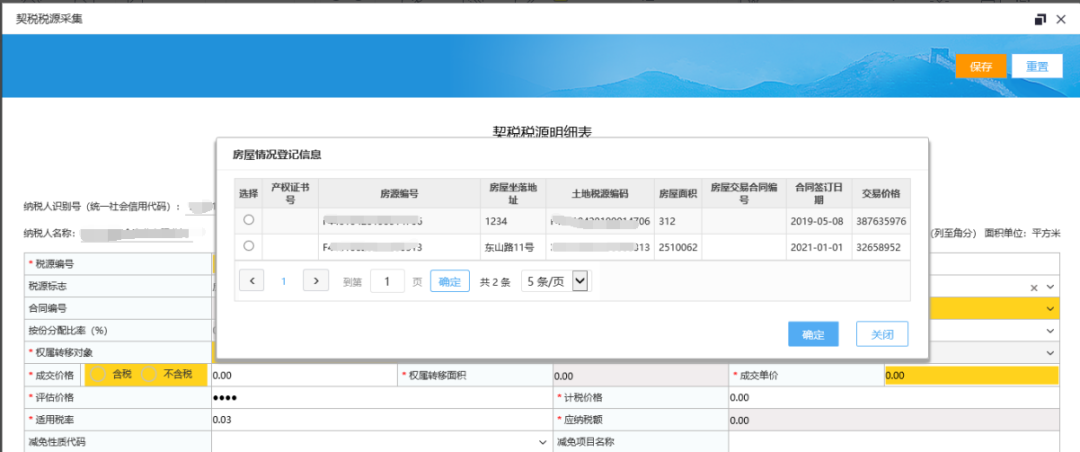The width and height of the screenshot is (1080, 452).
Task: Click the 房屋情况登记信息 dialog title
Action: point(276,154)
